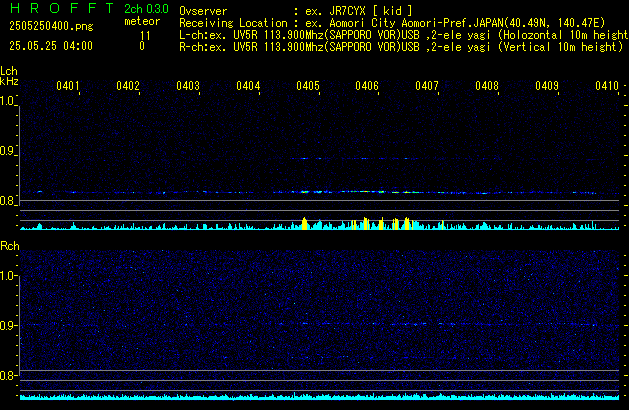The width and height of the screenshot is (629, 410).
Task: Click the 0409 time marker
Action: click(x=547, y=86)
